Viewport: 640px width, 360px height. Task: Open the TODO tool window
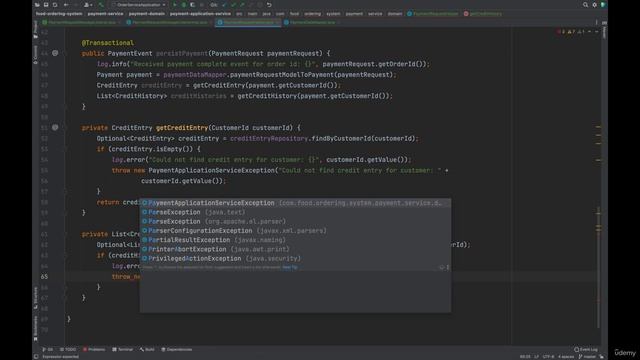(68, 349)
